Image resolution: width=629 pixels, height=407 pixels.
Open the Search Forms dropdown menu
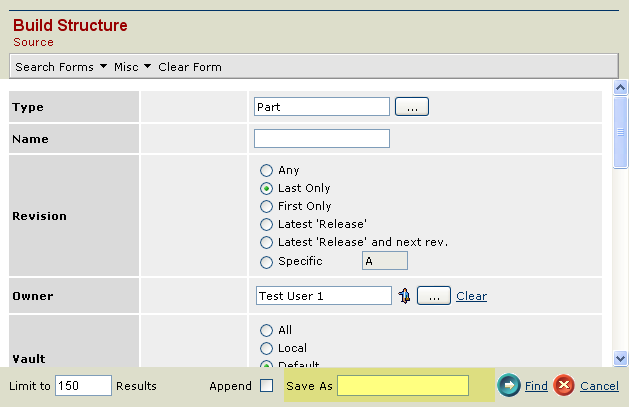click(61, 67)
